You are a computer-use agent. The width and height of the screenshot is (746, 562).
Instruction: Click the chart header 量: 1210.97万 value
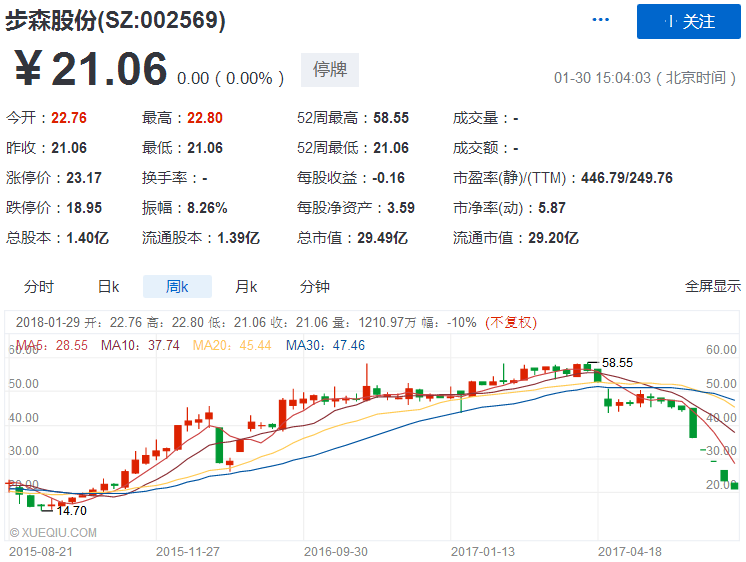tap(374, 322)
